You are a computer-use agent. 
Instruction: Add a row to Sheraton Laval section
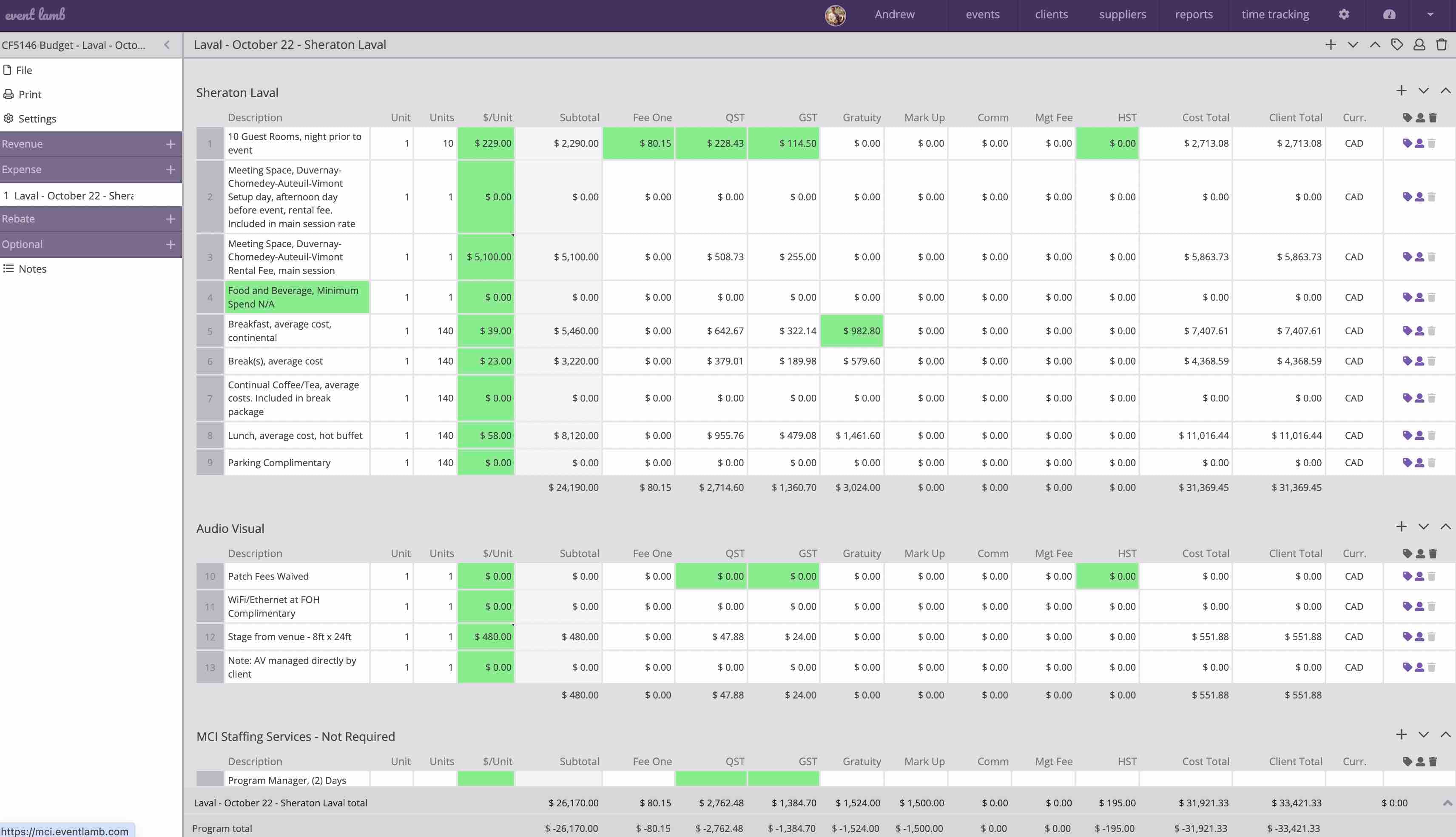click(x=1402, y=91)
